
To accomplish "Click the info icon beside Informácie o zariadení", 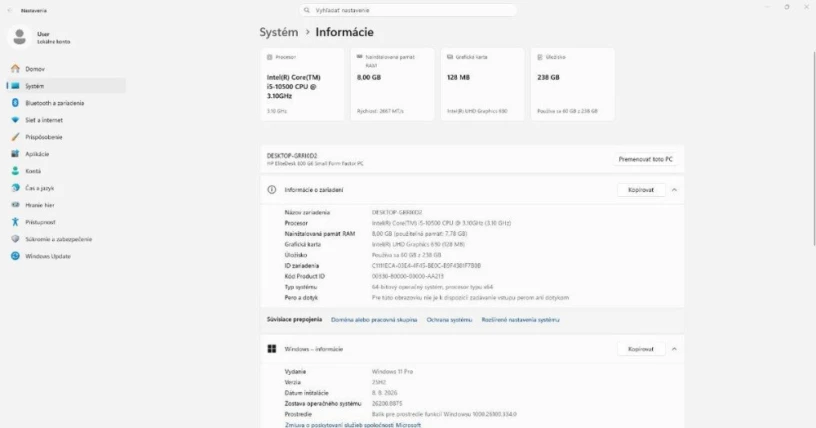I will (x=272, y=190).
